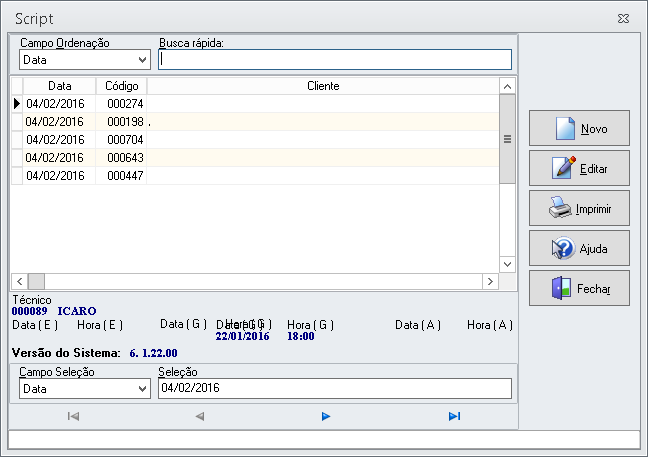Go to previous record navigation arrow
Image resolution: width=648 pixels, height=457 pixels.
point(200,416)
